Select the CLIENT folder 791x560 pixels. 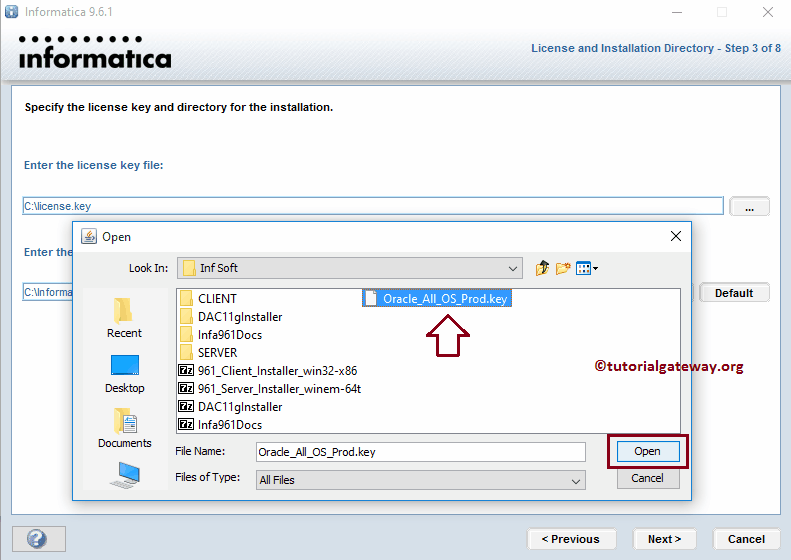pyautogui.click(x=216, y=298)
